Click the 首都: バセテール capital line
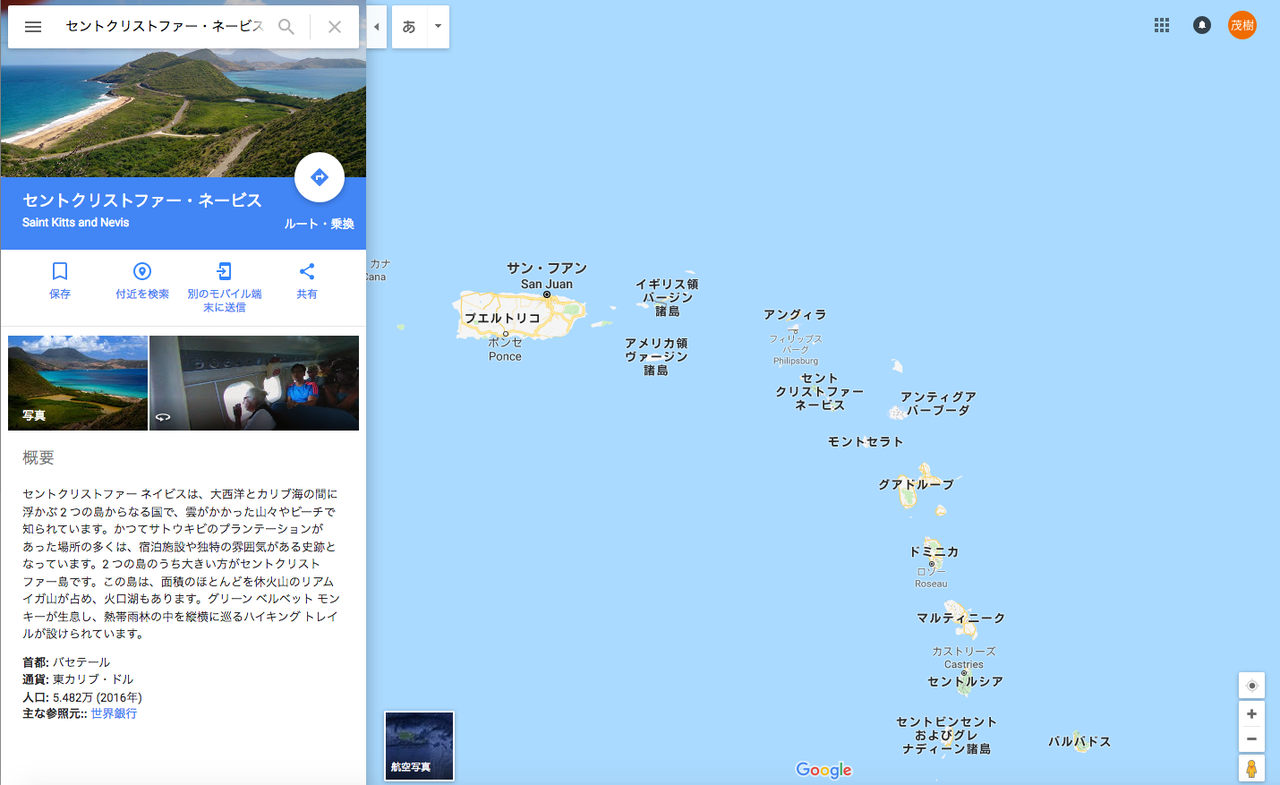1280x785 pixels. (x=66, y=662)
